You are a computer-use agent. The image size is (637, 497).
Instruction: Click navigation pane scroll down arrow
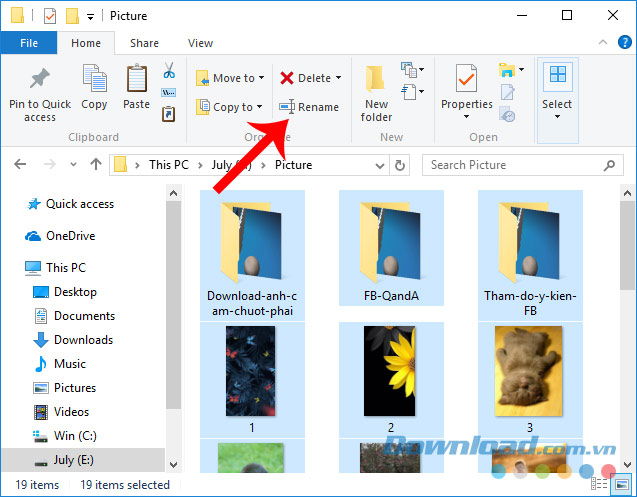[173, 464]
